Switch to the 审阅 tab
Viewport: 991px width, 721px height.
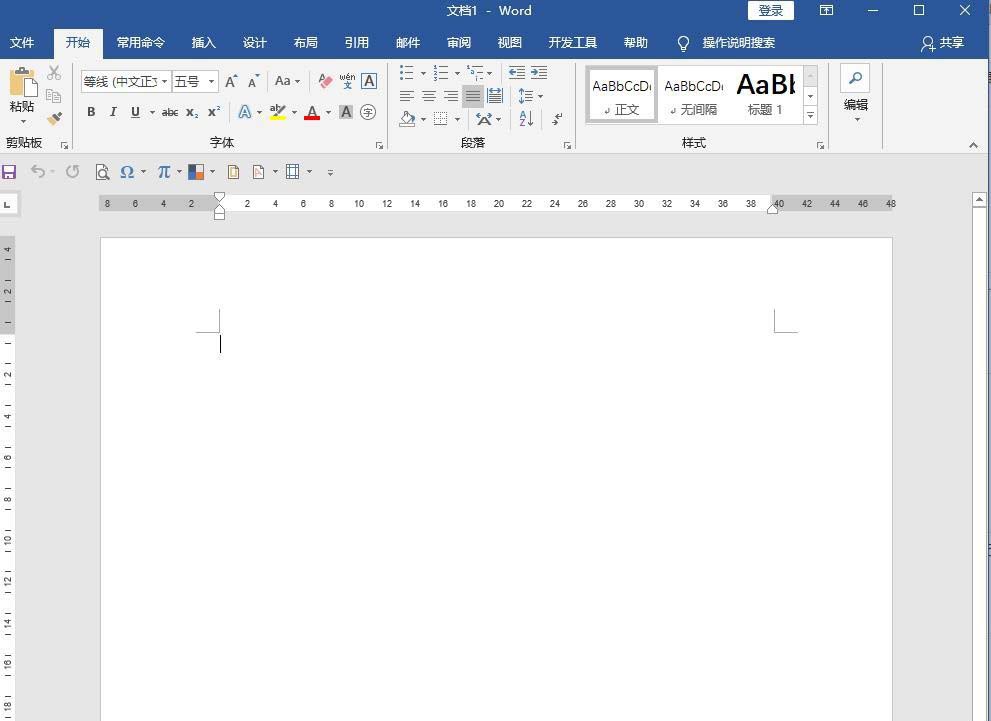point(459,43)
